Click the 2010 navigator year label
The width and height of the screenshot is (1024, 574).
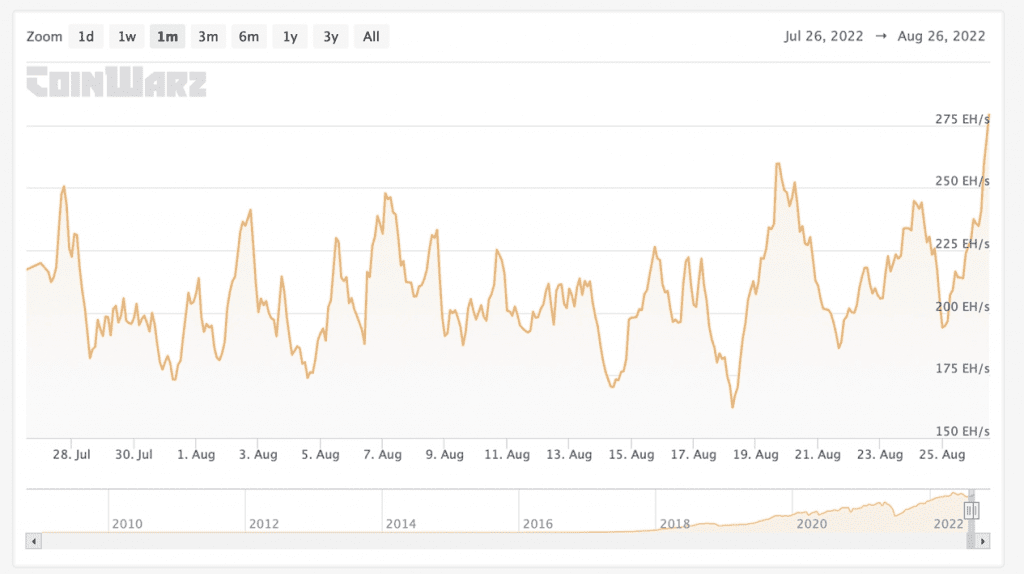[127, 524]
